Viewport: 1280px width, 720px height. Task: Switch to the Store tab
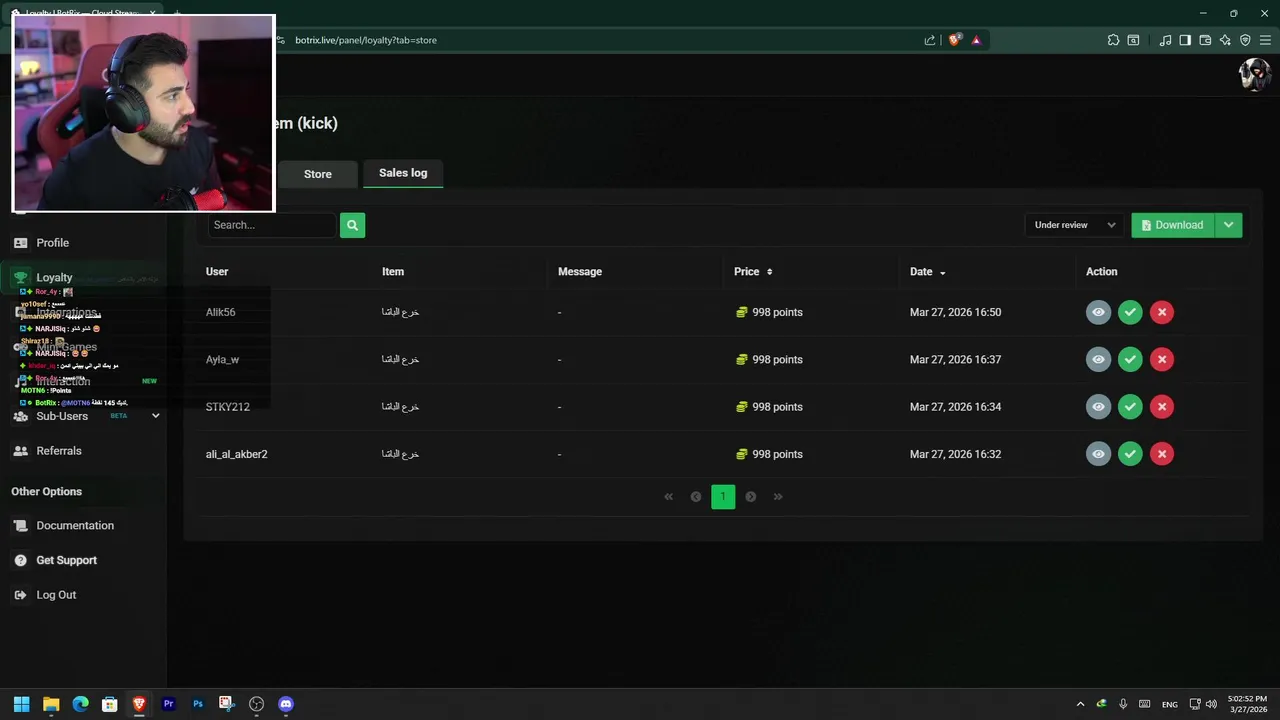pos(318,174)
